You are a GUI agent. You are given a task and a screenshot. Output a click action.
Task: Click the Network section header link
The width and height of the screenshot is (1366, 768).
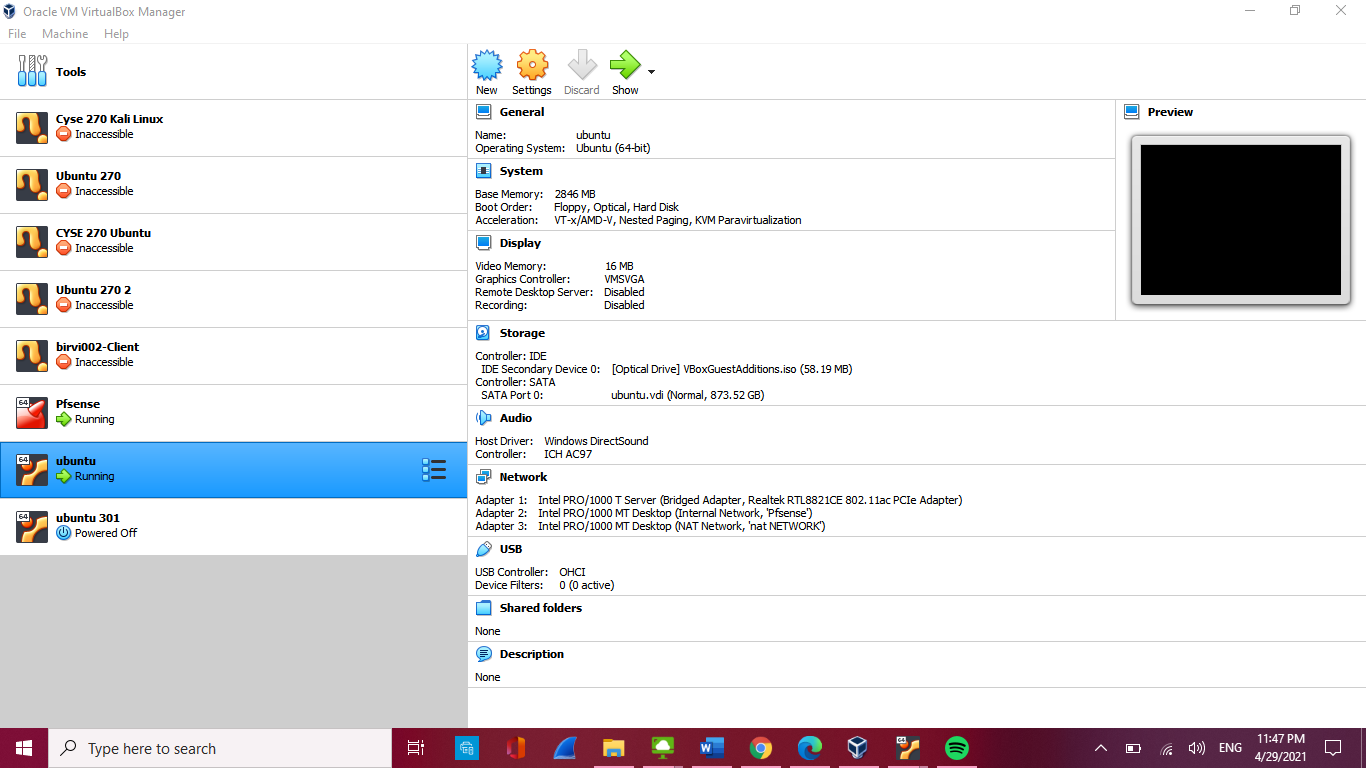[x=523, y=477]
